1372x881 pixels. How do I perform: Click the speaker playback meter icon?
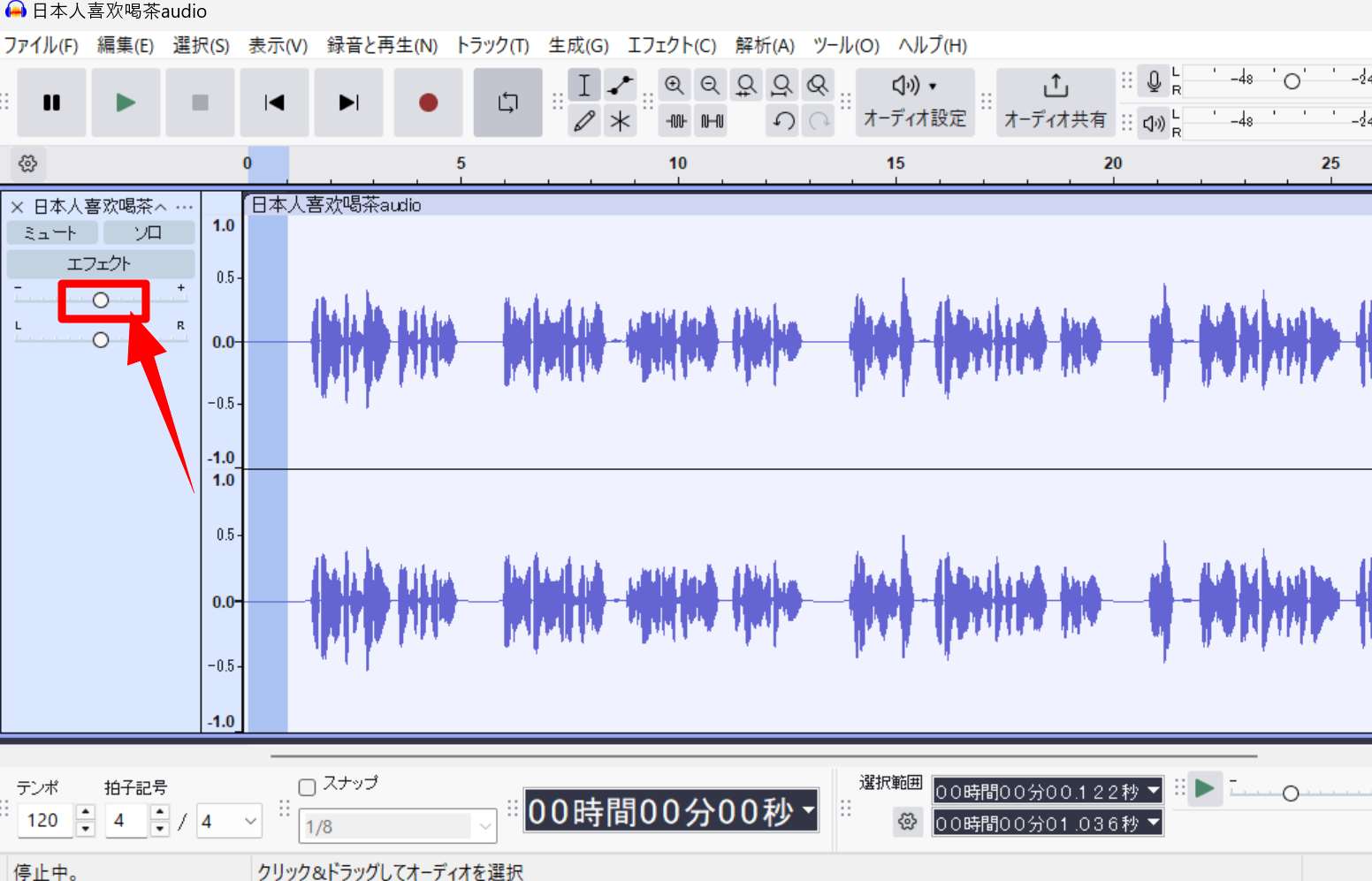[x=1154, y=123]
